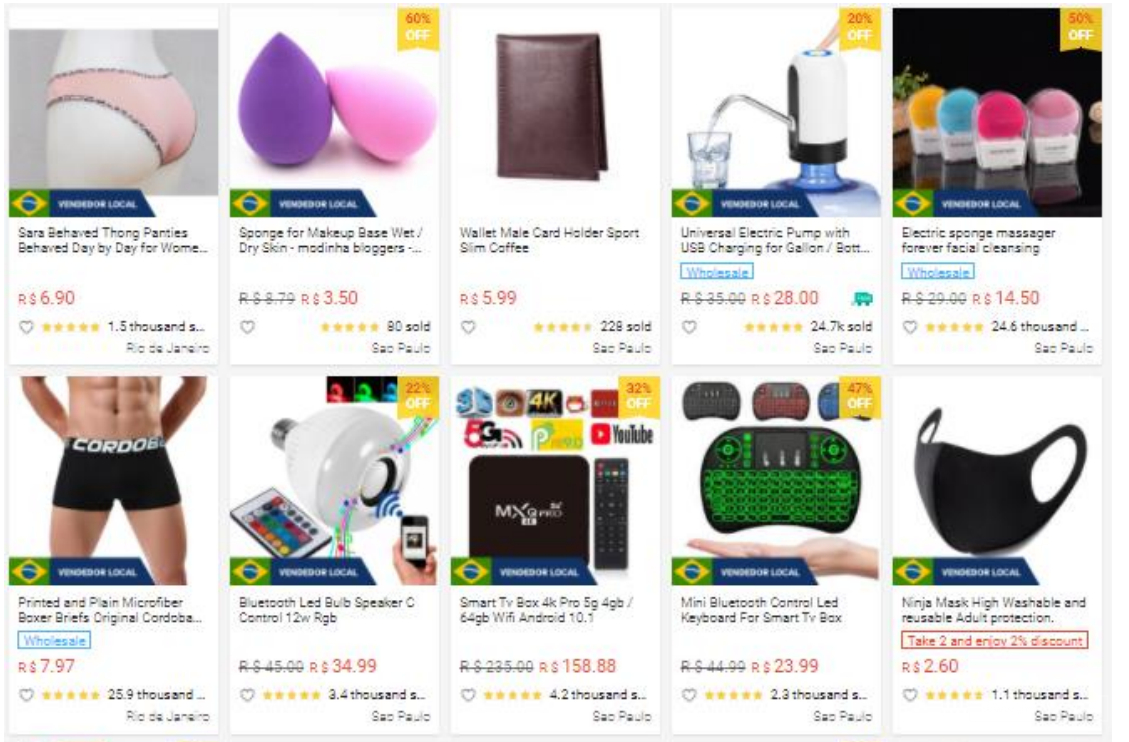
Task: Toggle favorite on Mini Bluetooth Keyboard
Action: tap(689, 695)
